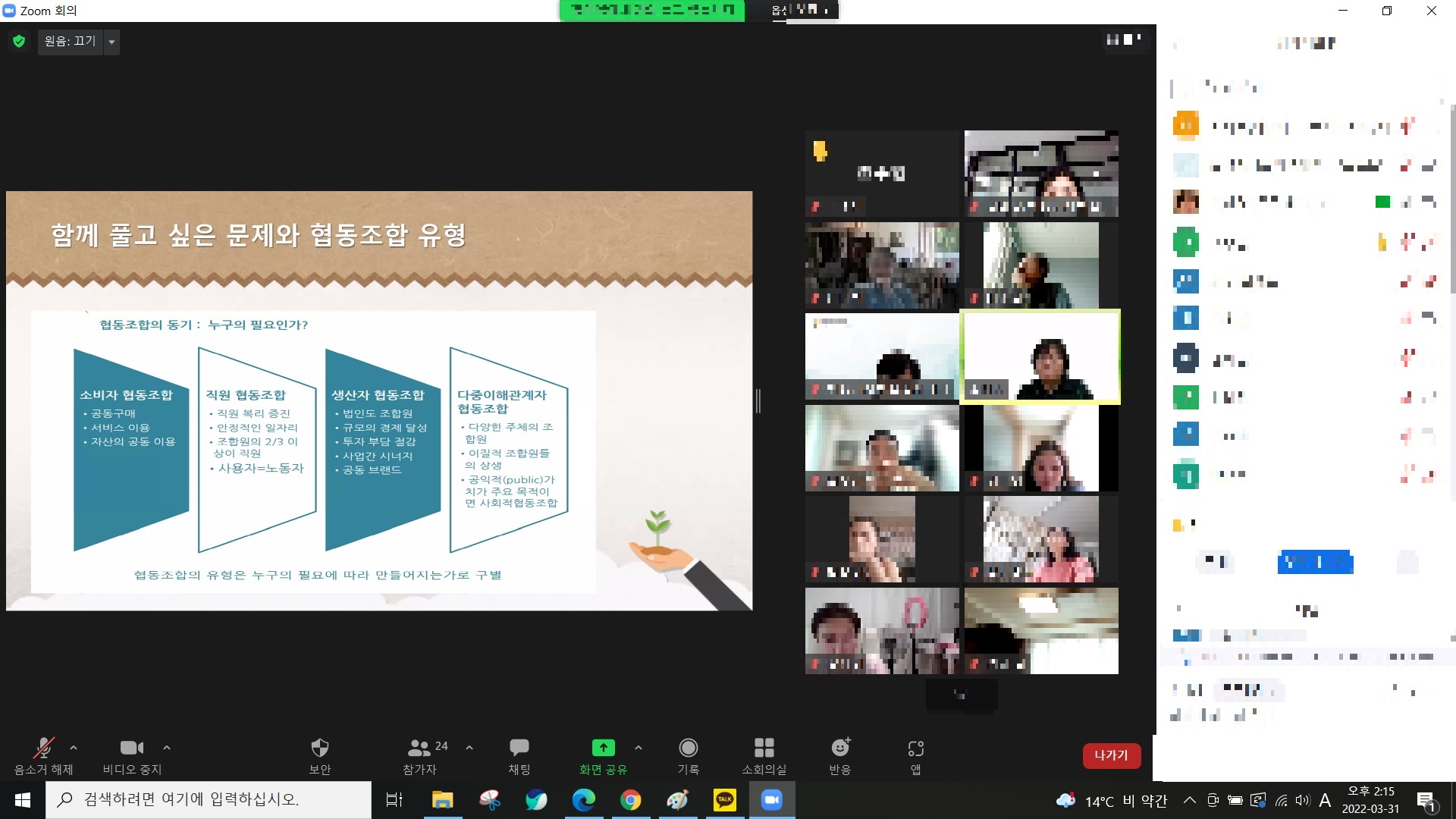Click slide heading 생산자 협동조합

(x=378, y=395)
